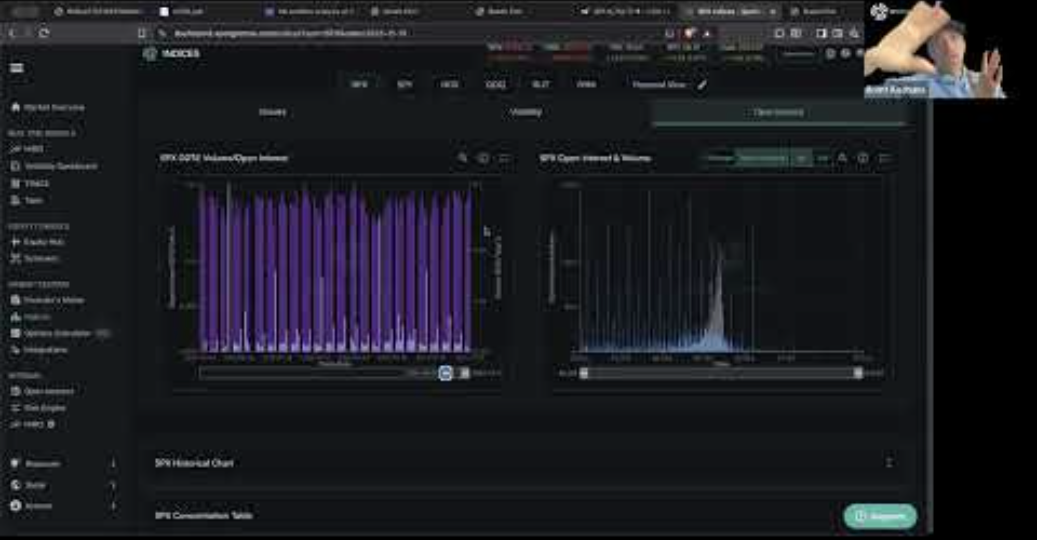Viewport: 1040px width, 540px height.
Task: Expand the Resources section in sidebar
Action: (62, 464)
